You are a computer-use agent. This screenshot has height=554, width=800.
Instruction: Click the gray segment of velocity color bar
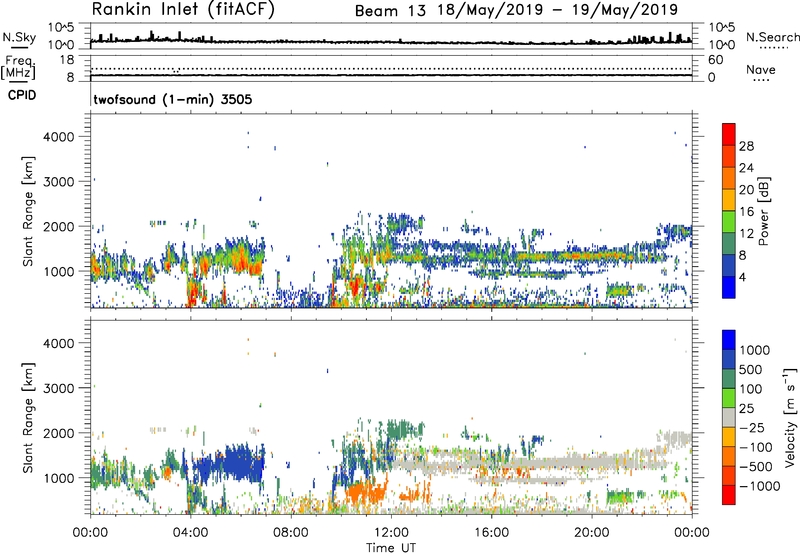click(729, 417)
